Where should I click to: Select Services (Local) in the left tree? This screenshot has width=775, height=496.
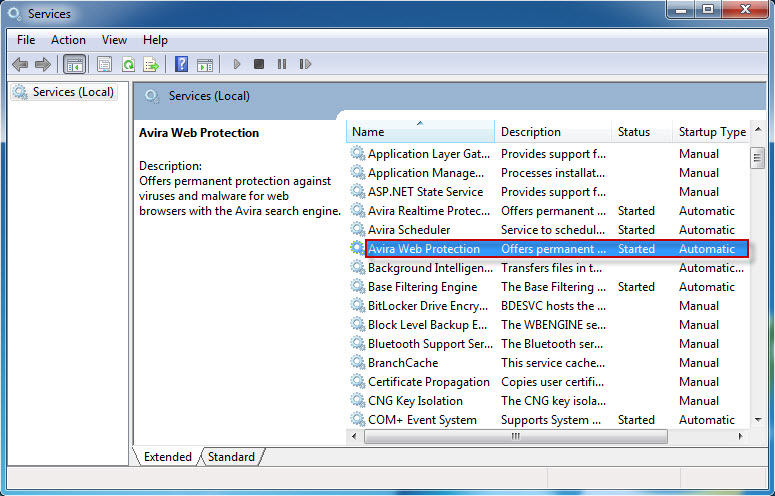[64, 92]
